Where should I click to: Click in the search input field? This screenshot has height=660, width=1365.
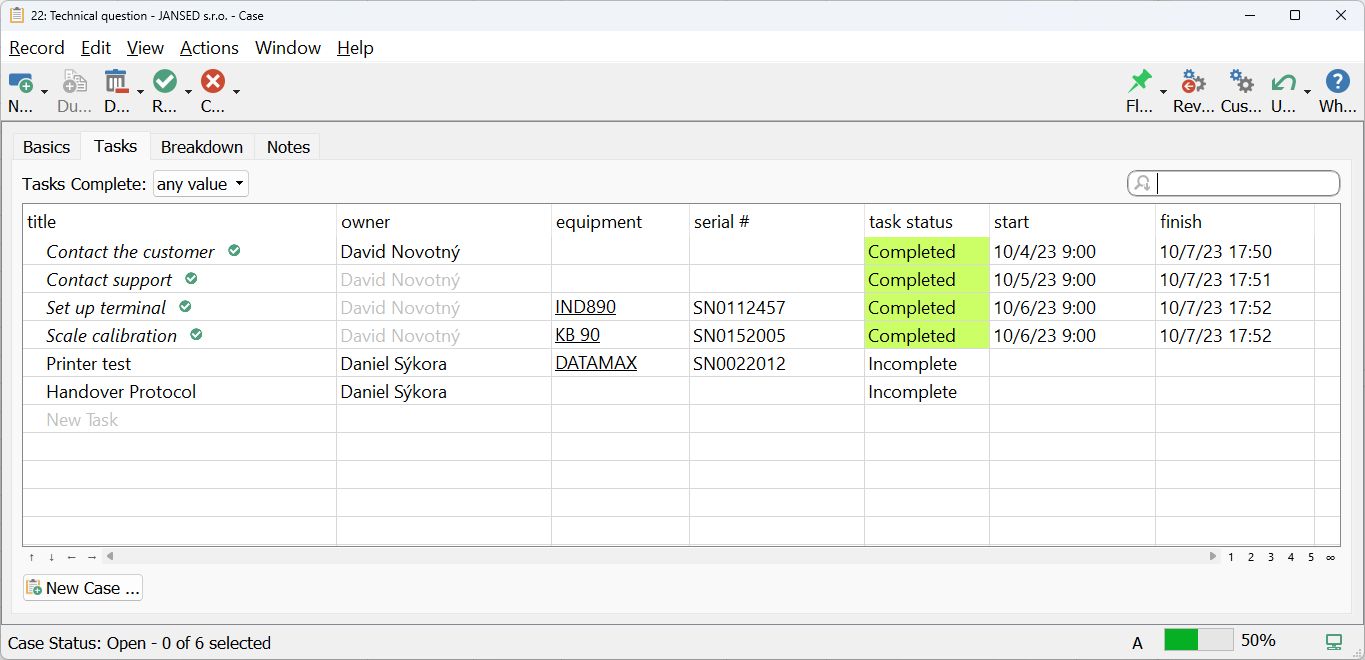click(x=1247, y=183)
